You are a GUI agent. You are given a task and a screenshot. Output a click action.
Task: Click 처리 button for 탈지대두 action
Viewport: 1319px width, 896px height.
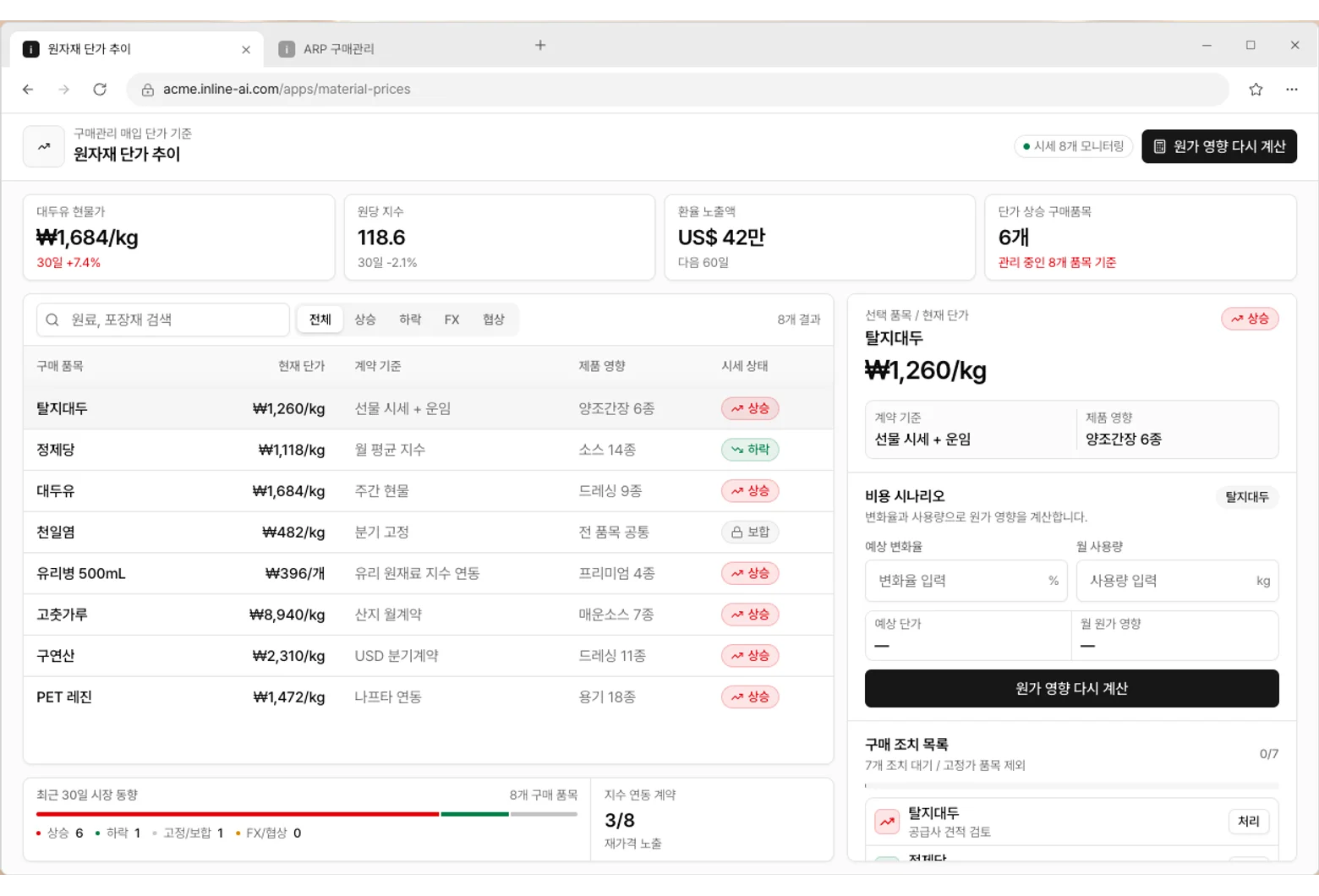(x=1249, y=822)
